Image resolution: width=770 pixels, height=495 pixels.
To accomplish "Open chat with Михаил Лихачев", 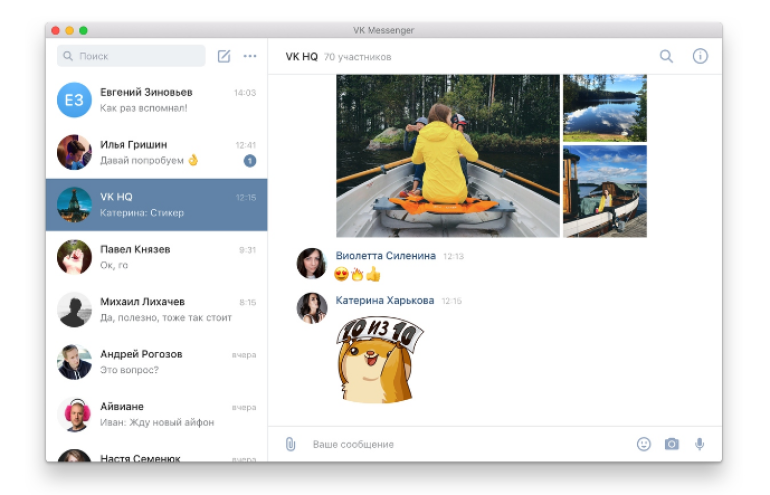I will click(157, 309).
